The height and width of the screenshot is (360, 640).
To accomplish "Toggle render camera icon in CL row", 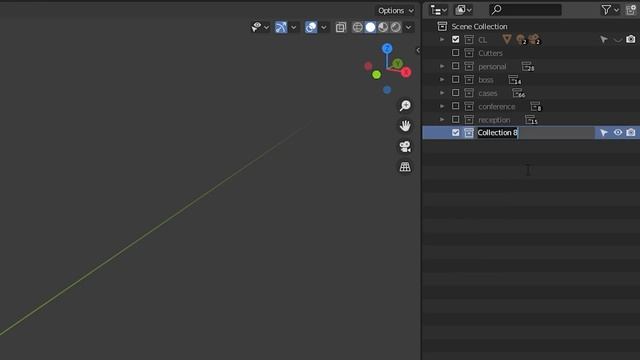I will pos(631,40).
